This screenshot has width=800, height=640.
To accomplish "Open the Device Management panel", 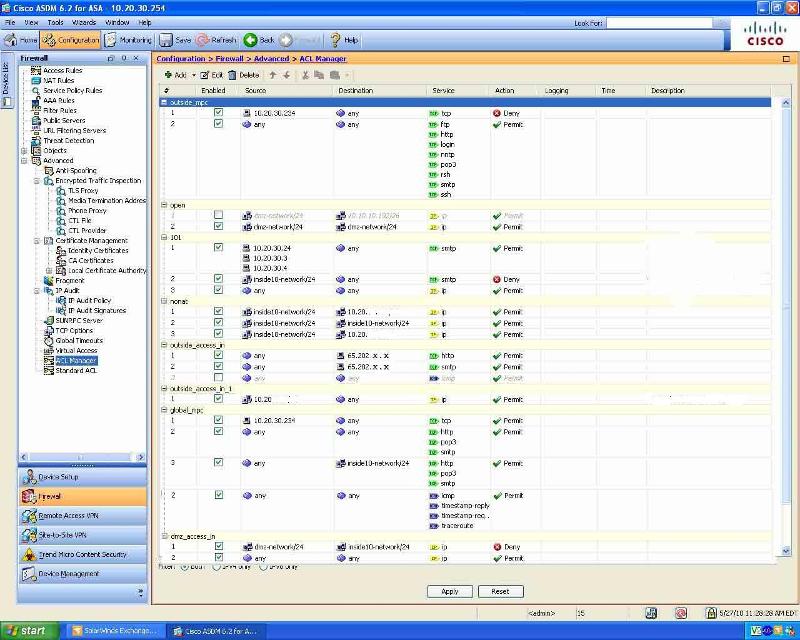I will (83, 574).
